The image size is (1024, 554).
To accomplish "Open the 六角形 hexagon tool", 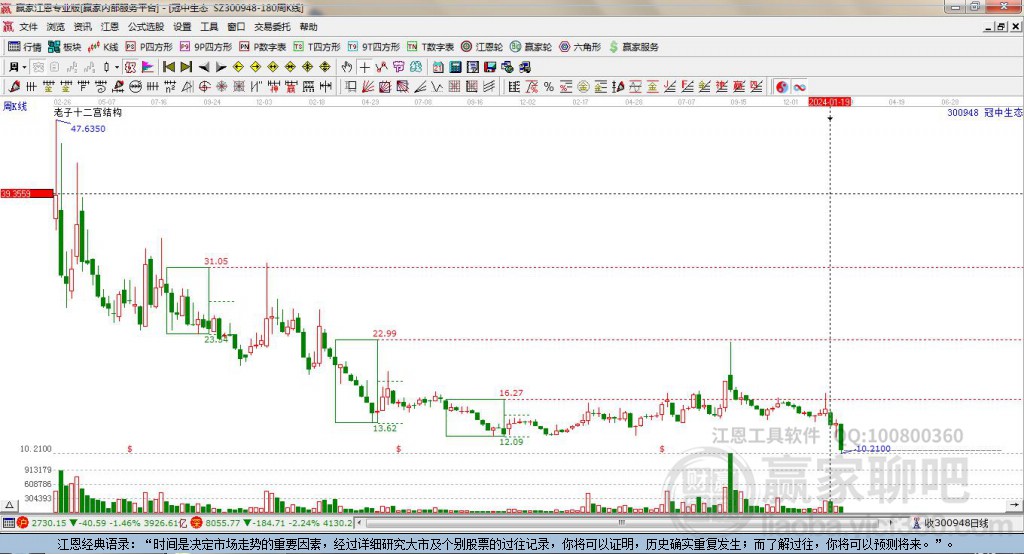I will pos(580,47).
